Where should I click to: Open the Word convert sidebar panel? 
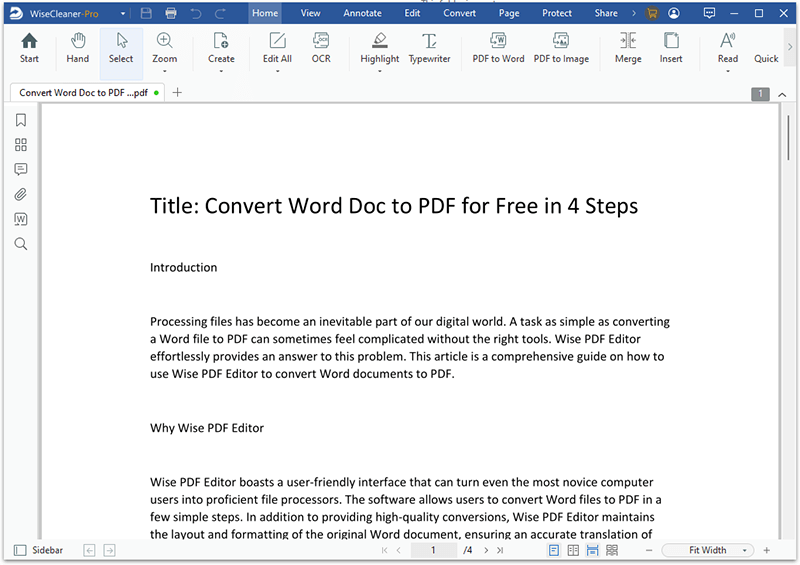pos(20,219)
